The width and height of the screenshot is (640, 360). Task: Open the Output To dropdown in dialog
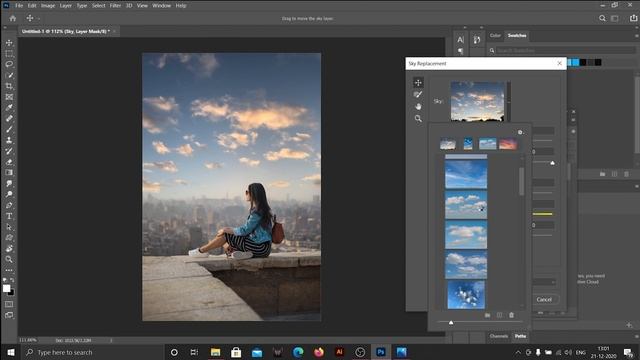point(544,282)
